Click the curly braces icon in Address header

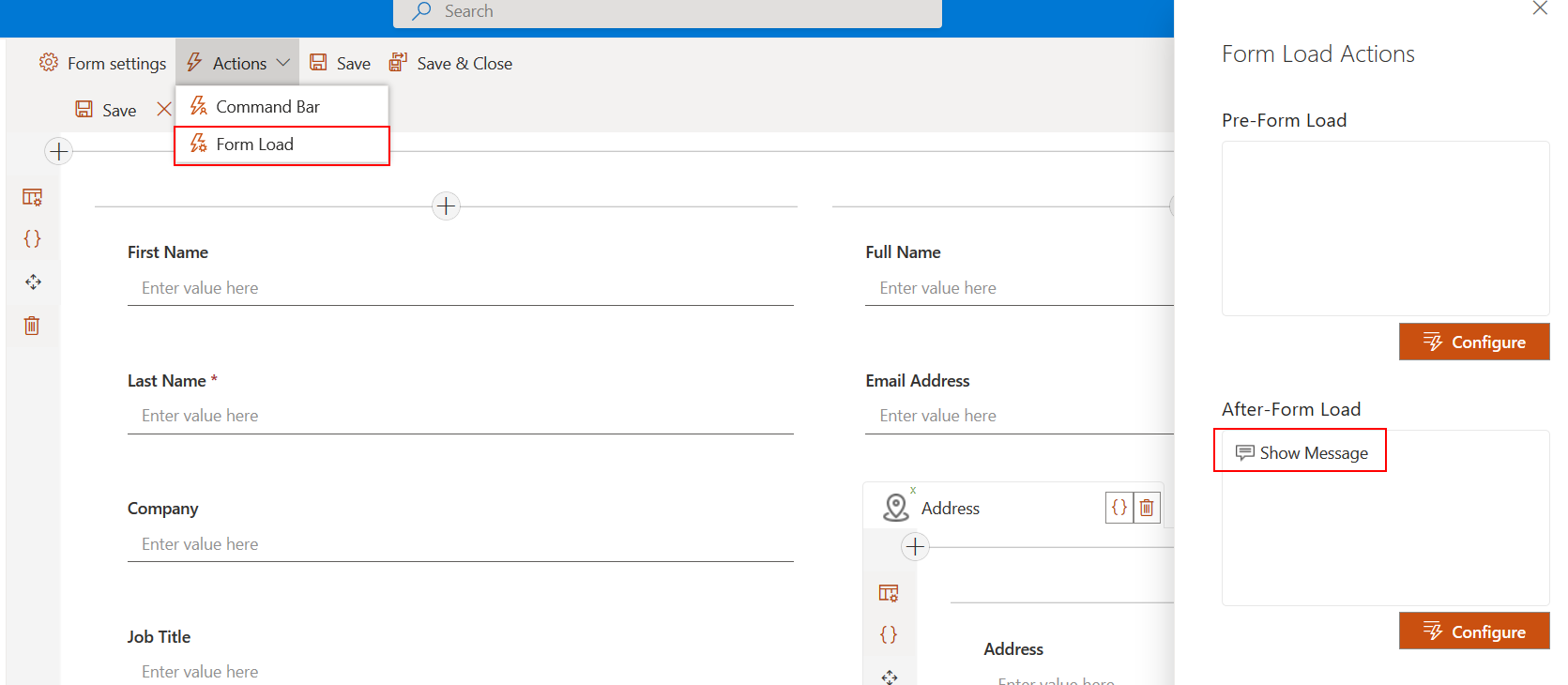[1119, 508]
